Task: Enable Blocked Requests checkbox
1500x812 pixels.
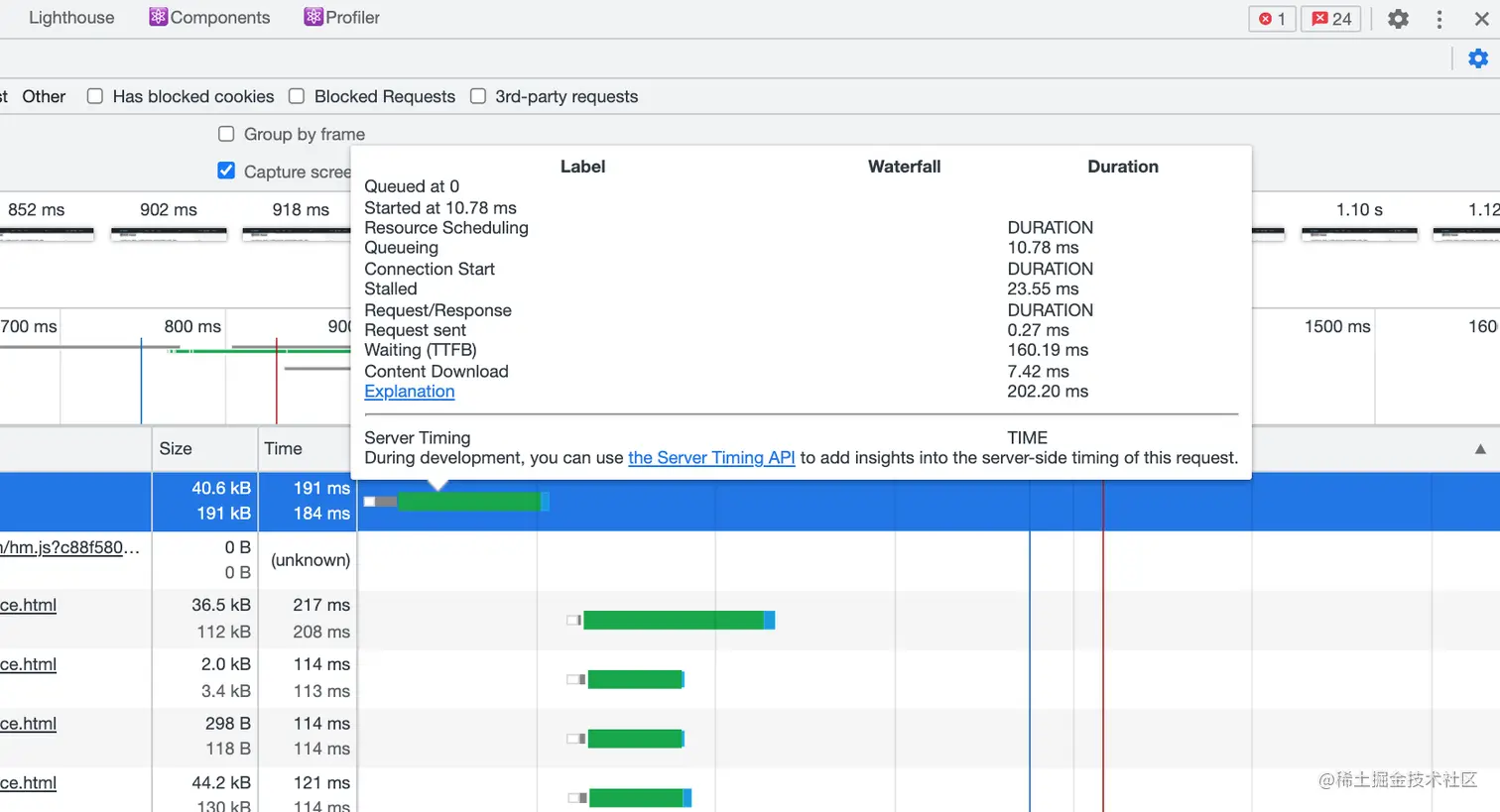Action: click(297, 96)
